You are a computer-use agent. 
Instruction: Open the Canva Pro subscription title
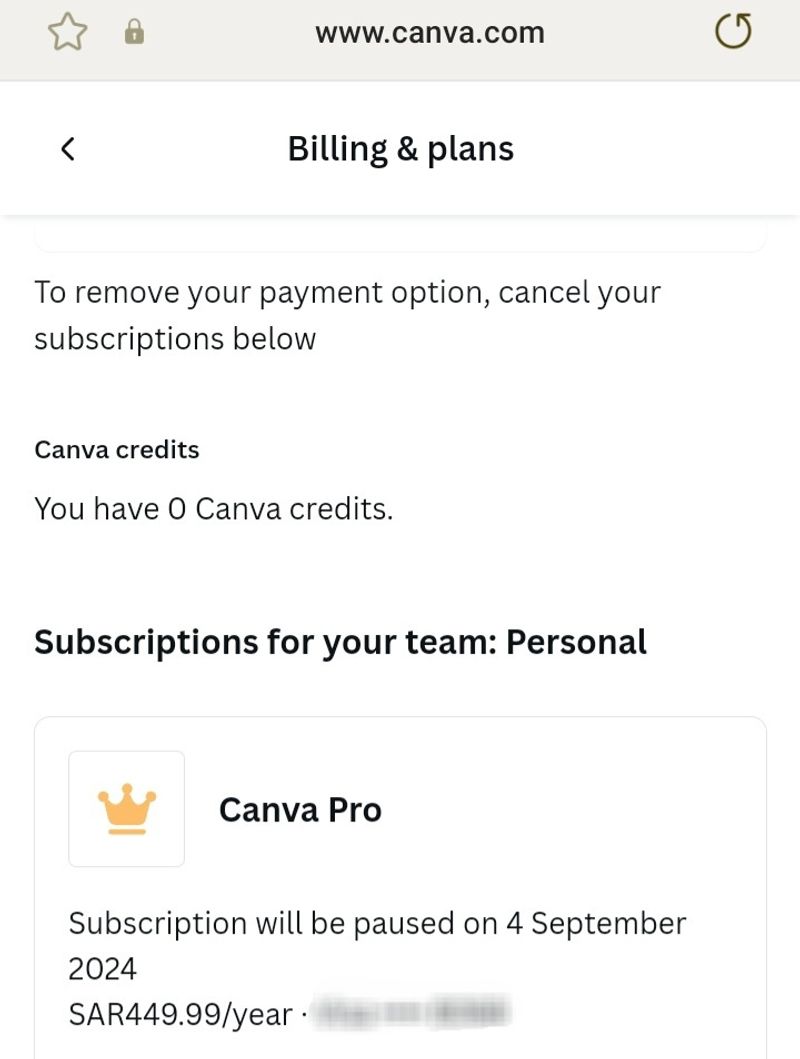pyautogui.click(x=300, y=809)
